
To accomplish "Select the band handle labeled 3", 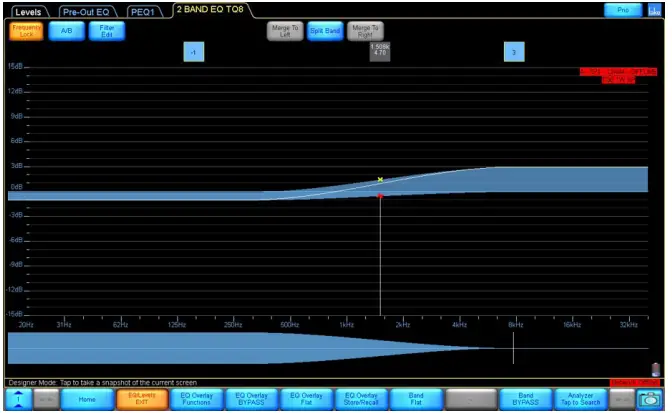I will [x=514, y=52].
